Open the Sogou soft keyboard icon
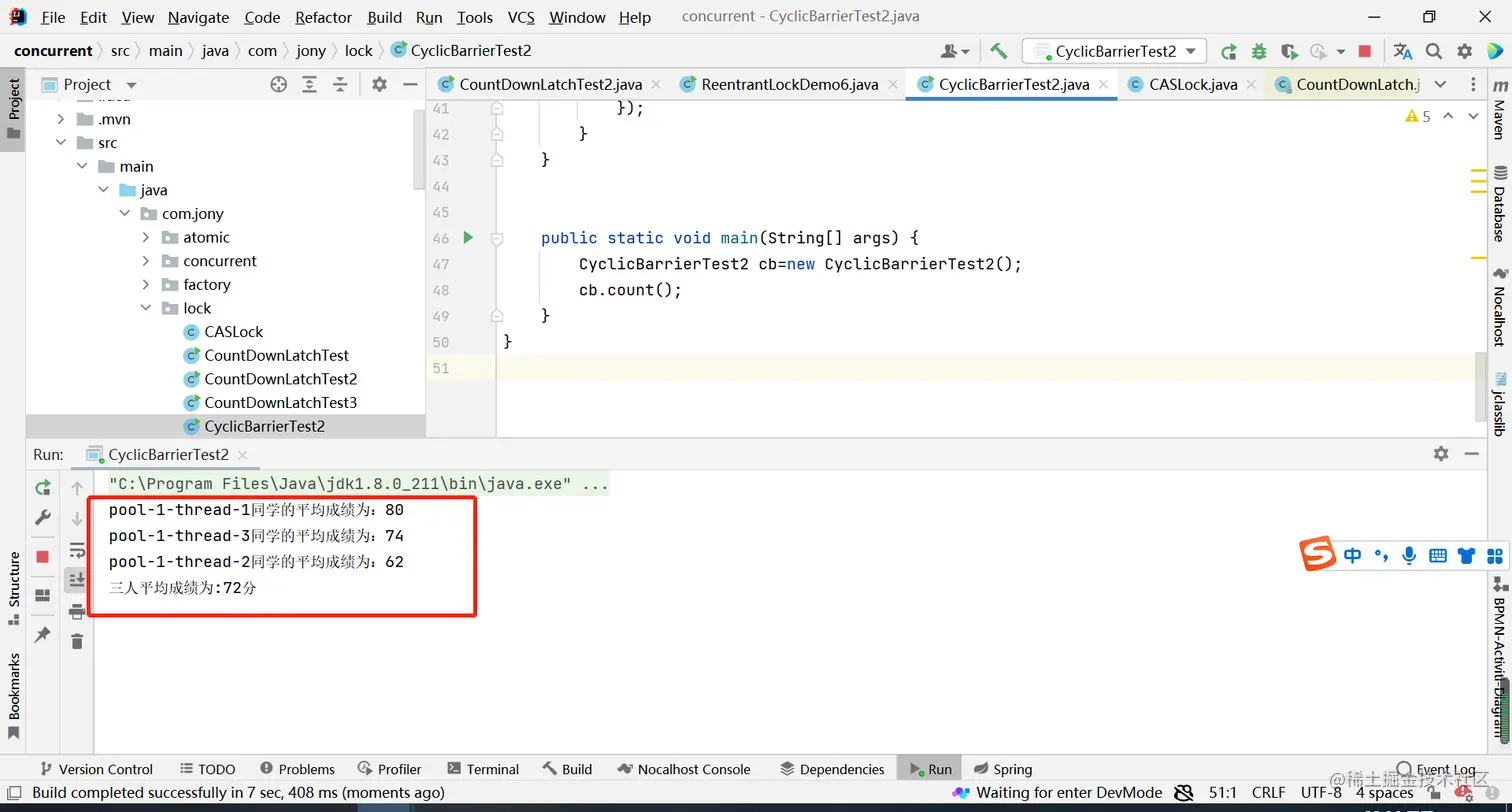The width and height of the screenshot is (1512, 812). [1438, 555]
